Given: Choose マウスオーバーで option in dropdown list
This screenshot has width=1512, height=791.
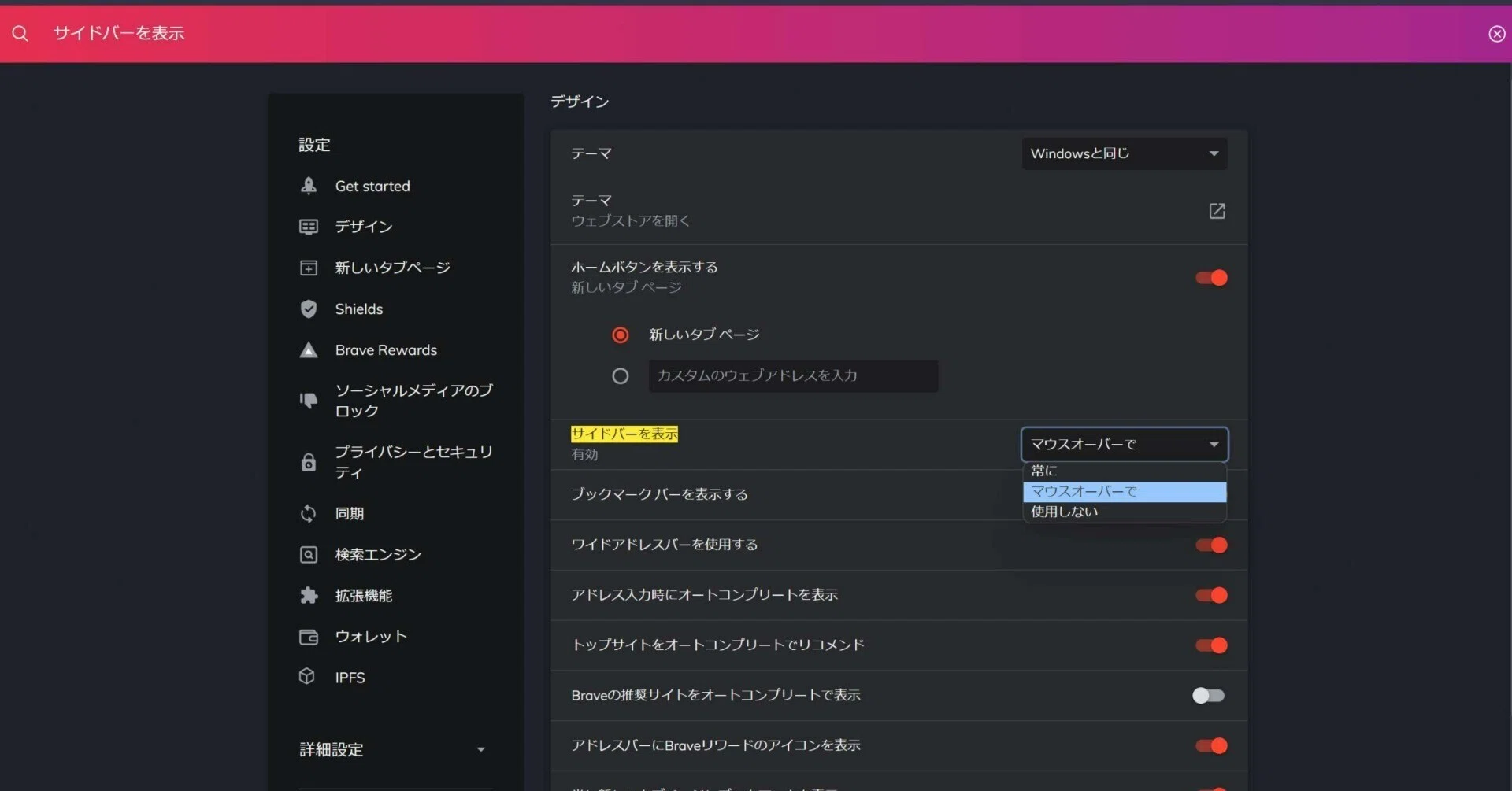Looking at the screenshot, I should [x=1124, y=491].
